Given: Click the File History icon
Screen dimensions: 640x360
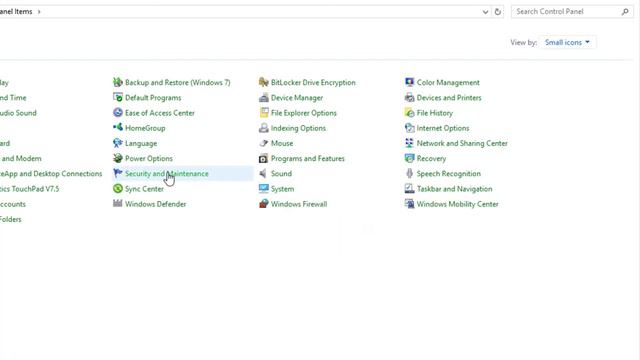Looking at the screenshot, I should pyautogui.click(x=409, y=113).
